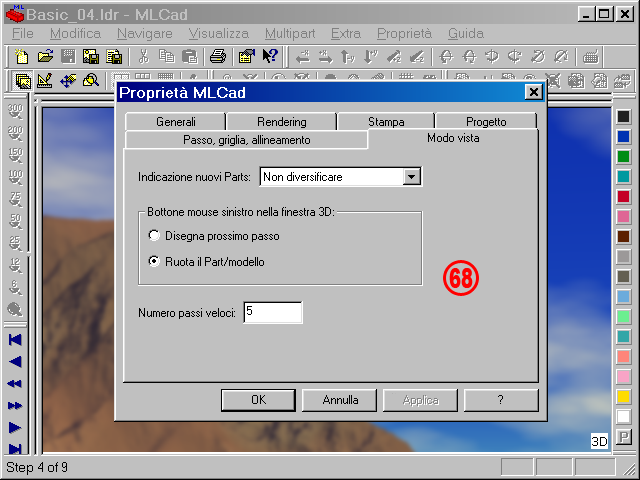The height and width of the screenshot is (480, 640).
Task: Open the Visualizza menu
Action: [218, 33]
